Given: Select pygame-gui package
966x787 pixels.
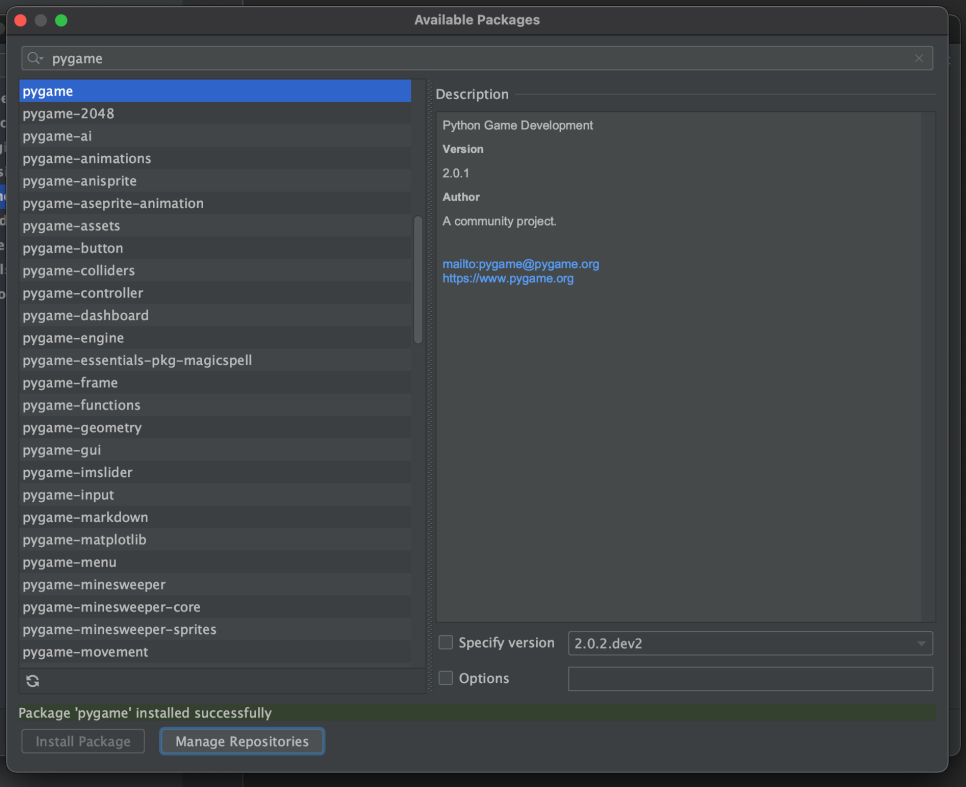Looking at the screenshot, I should pos(215,450).
